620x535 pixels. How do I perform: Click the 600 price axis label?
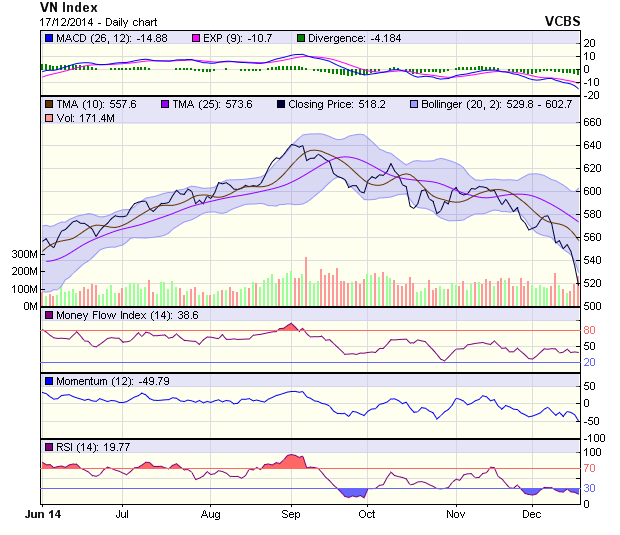[593, 191]
